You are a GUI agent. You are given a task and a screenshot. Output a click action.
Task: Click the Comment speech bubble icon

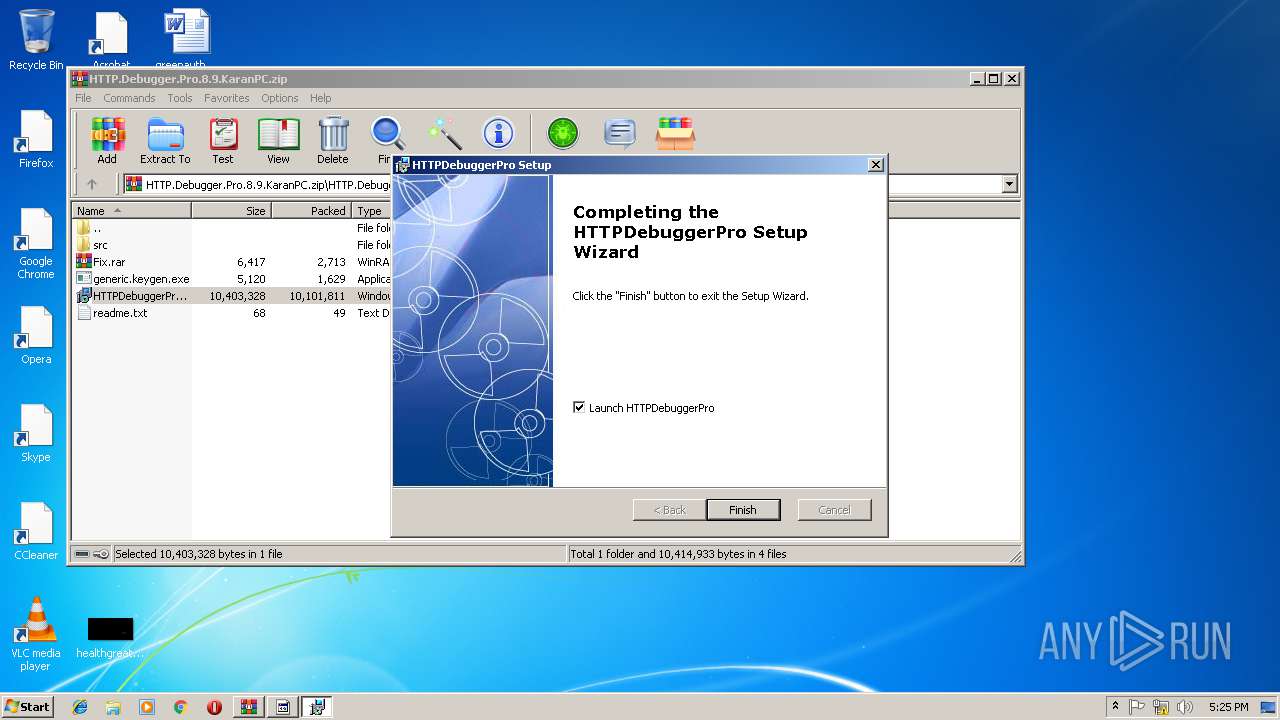coord(620,133)
